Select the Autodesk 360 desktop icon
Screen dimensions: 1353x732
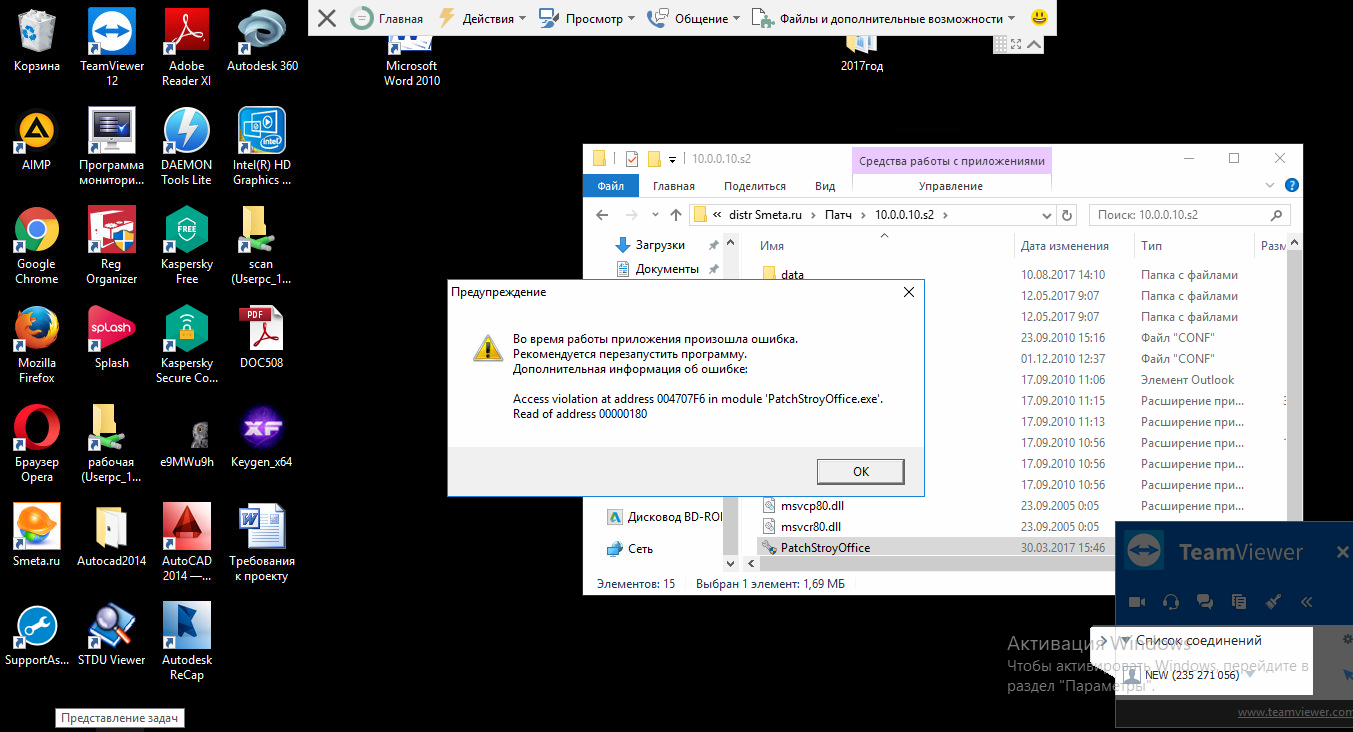pyautogui.click(x=262, y=40)
